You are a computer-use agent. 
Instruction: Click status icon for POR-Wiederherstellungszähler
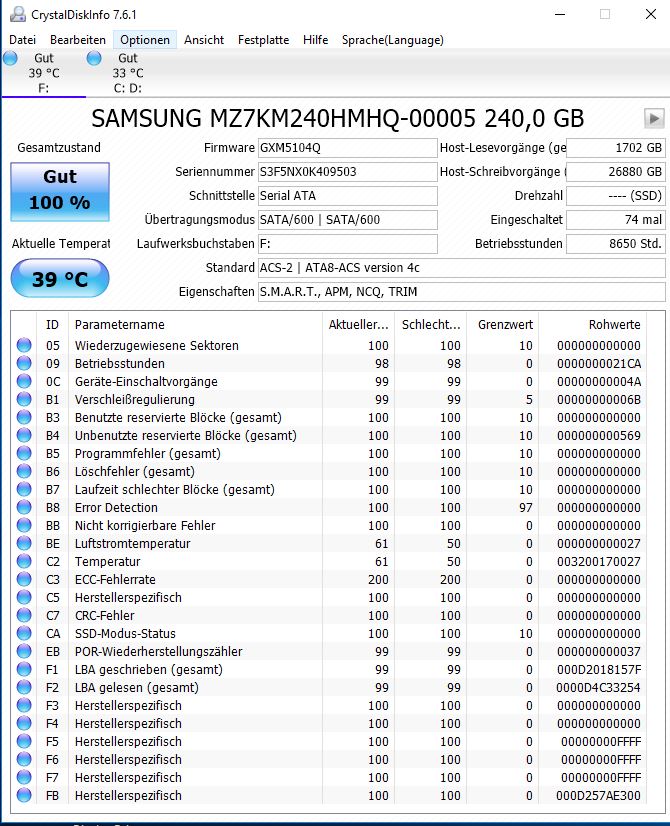tap(24, 651)
